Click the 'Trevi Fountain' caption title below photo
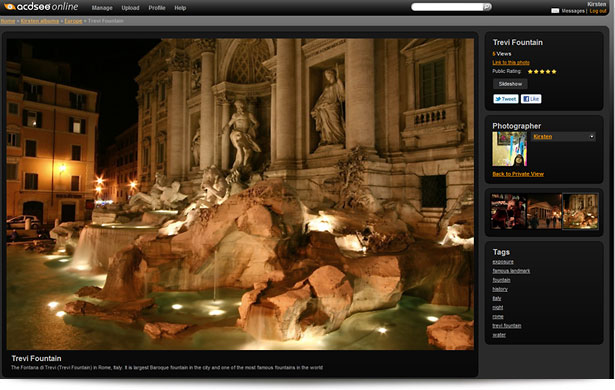This screenshot has height=390, width=615. point(36,358)
